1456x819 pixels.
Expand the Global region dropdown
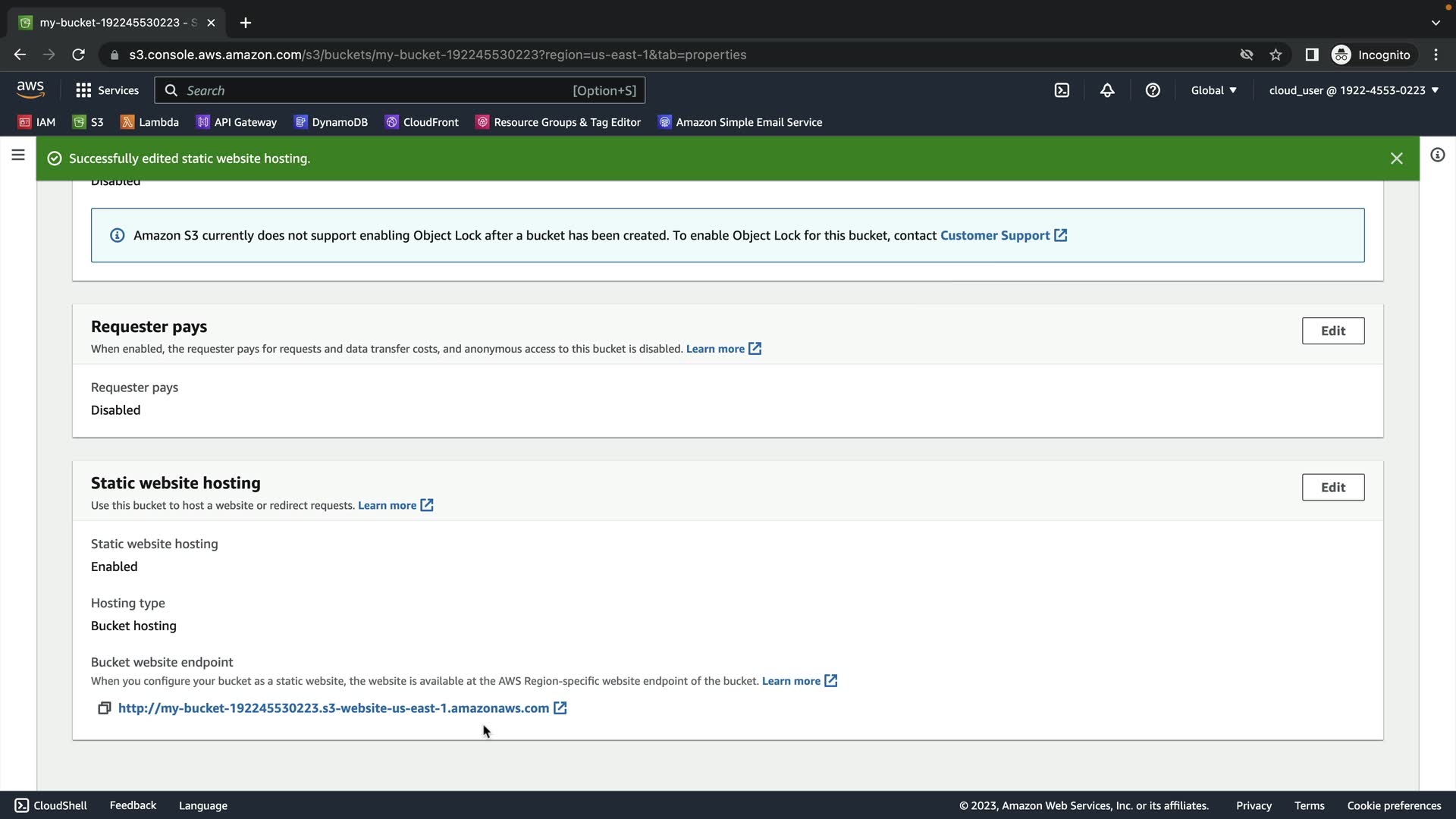1213,90
